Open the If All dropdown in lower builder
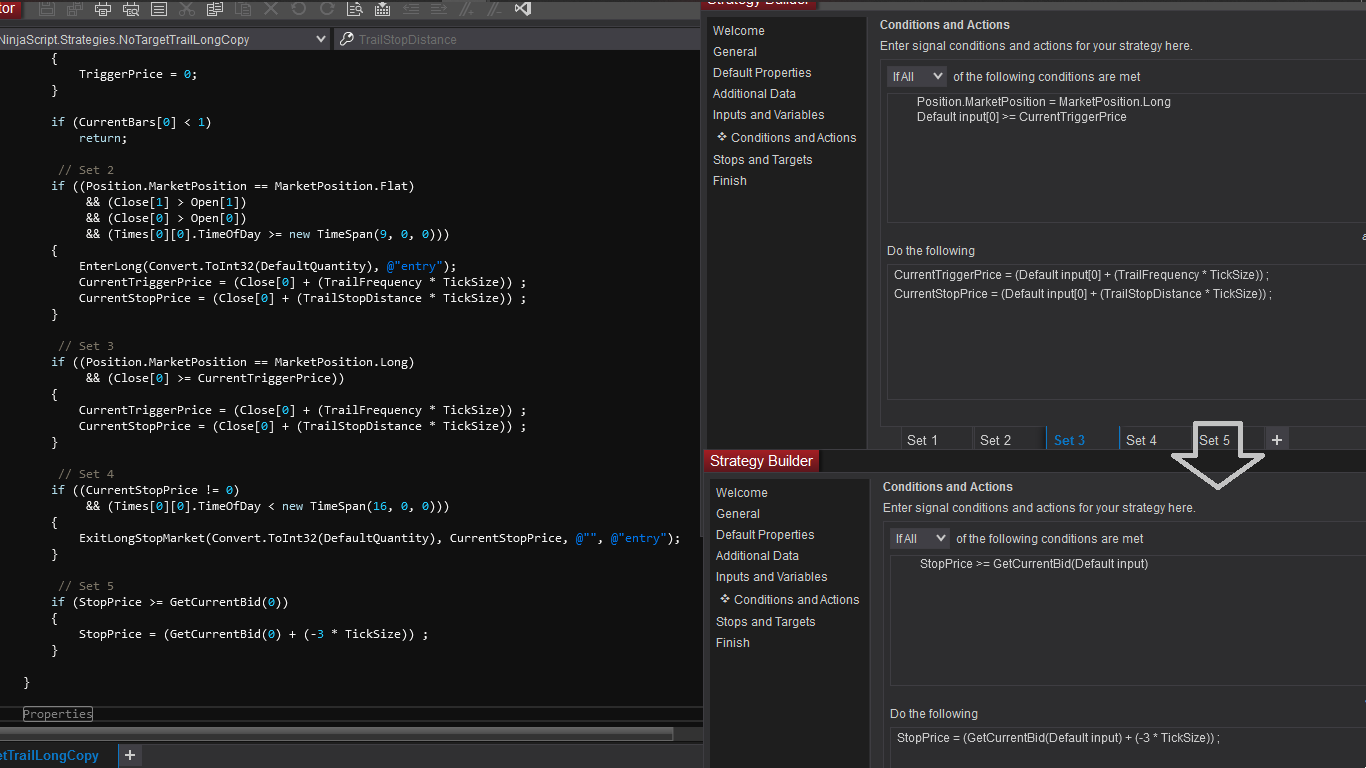This screenshot has height=768, width=1366. [x=920, y=538]
